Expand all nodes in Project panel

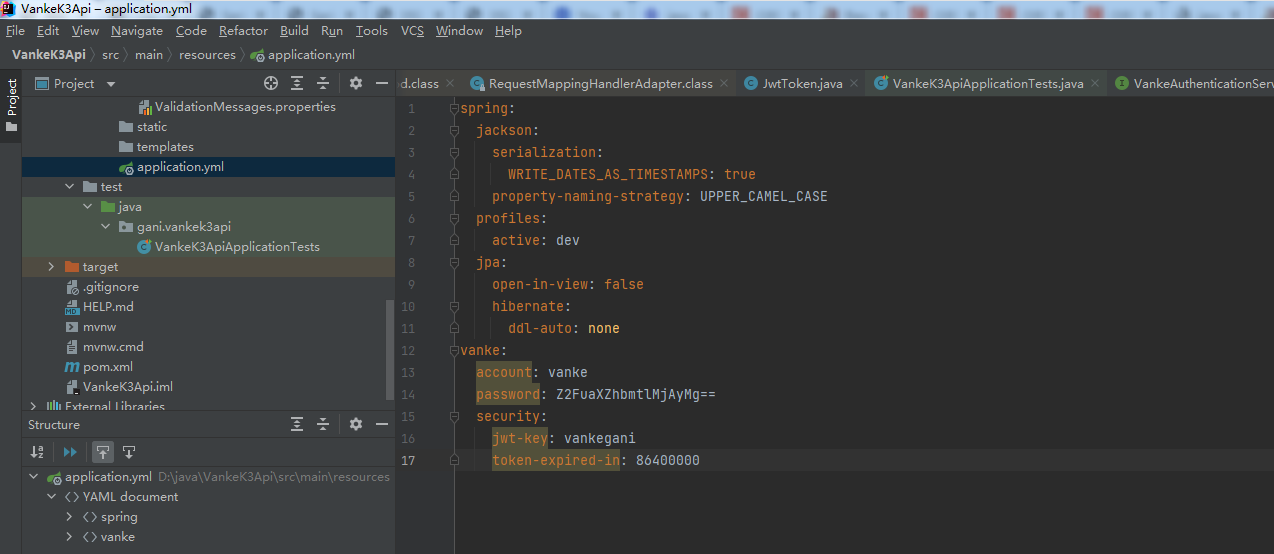point(297,83)
